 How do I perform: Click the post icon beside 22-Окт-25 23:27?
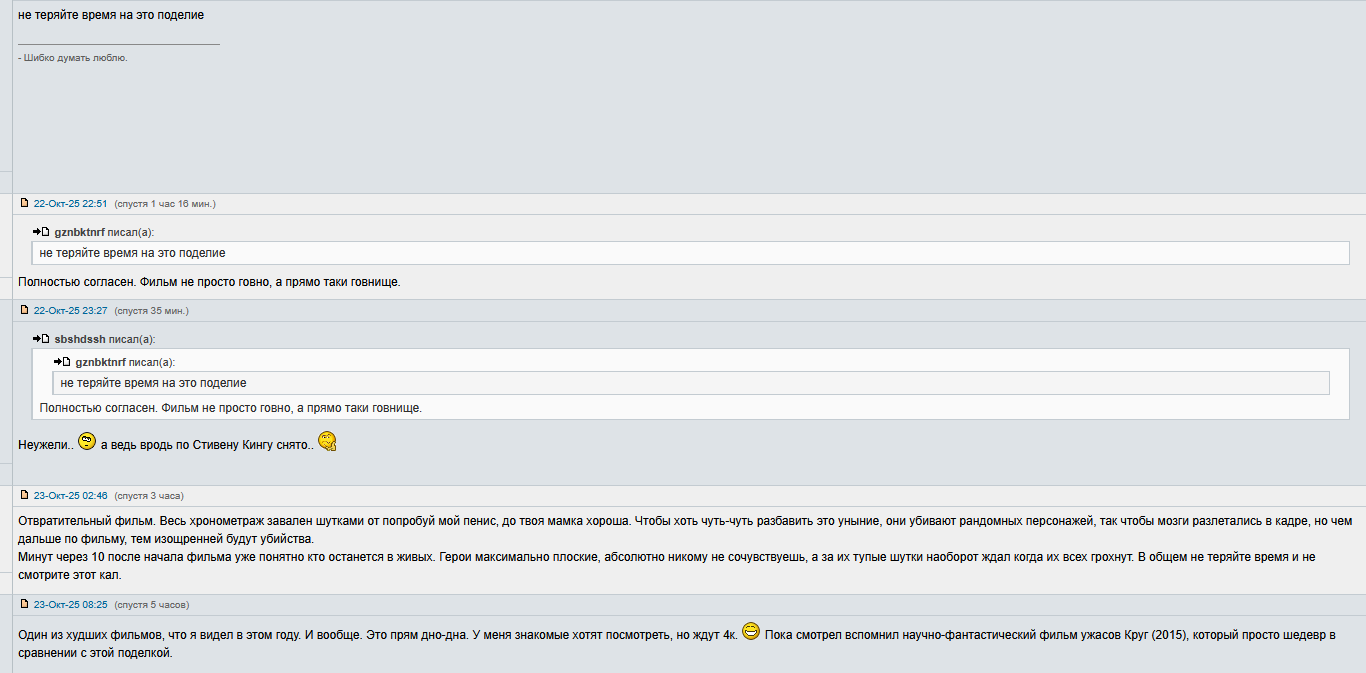25,310
